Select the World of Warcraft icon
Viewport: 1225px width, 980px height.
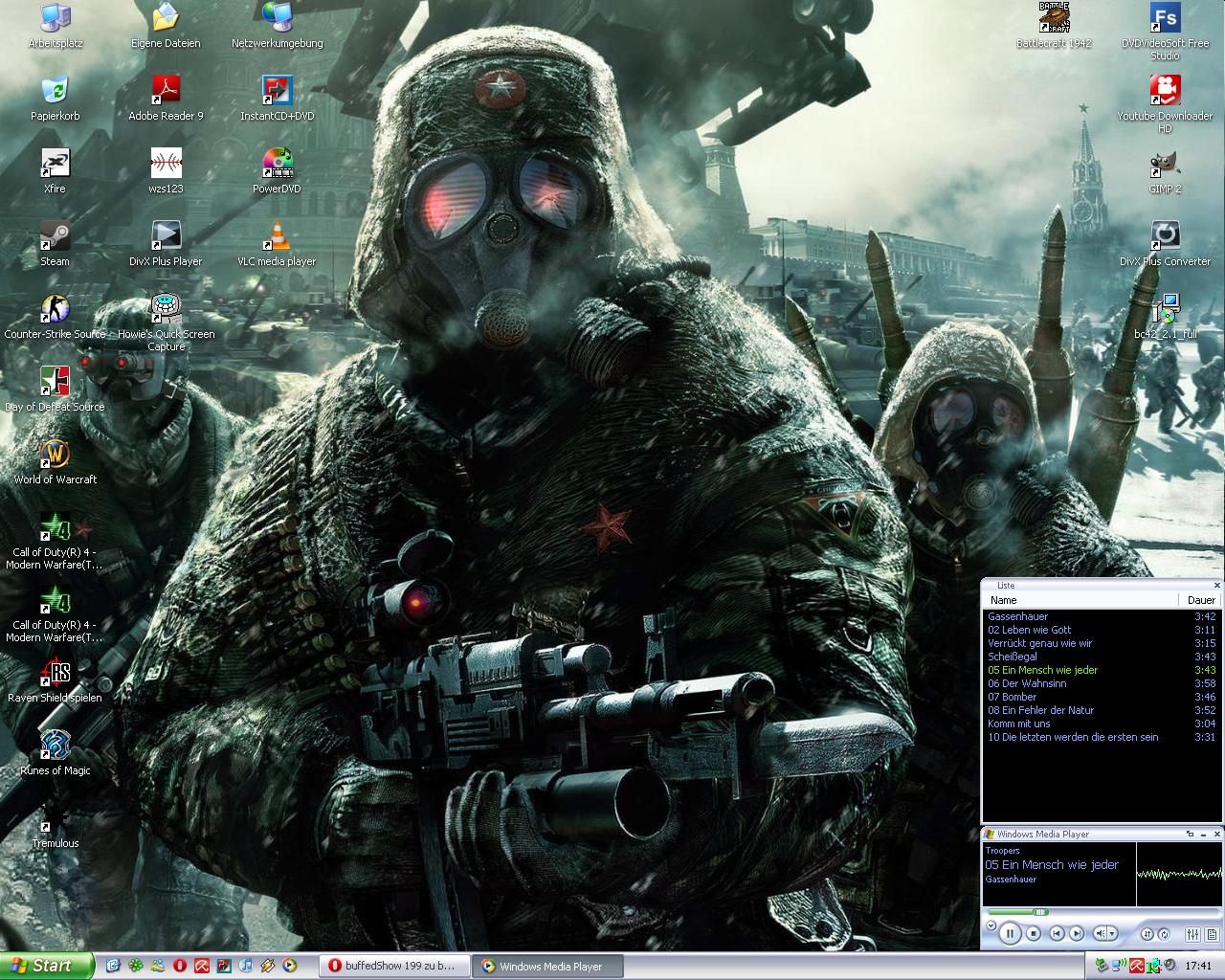[x=55, y=462]
